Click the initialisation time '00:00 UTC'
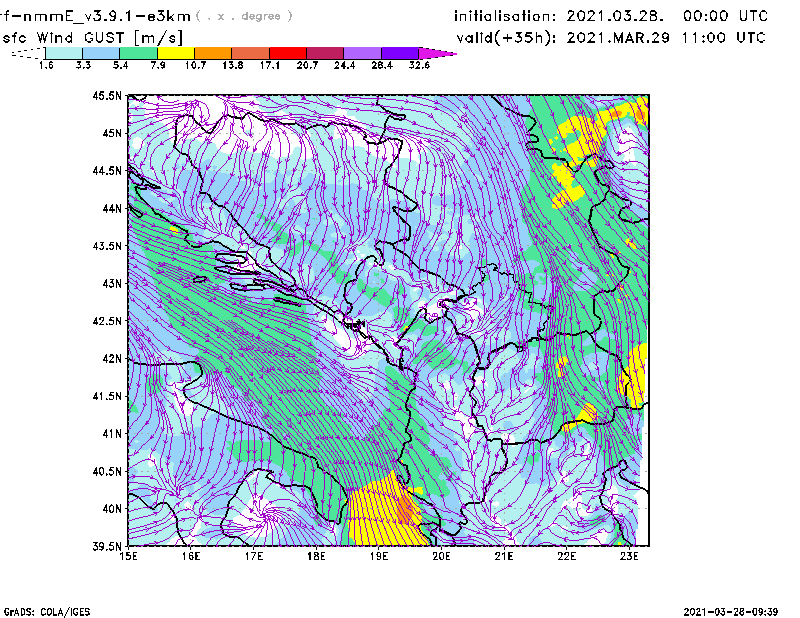This screenshot has height=618, width=800. point(726,16)
